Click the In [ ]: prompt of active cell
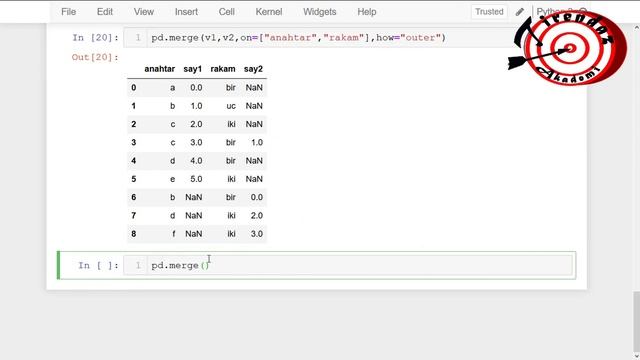Viewport: 640px width, 360px height. (98, 265)
